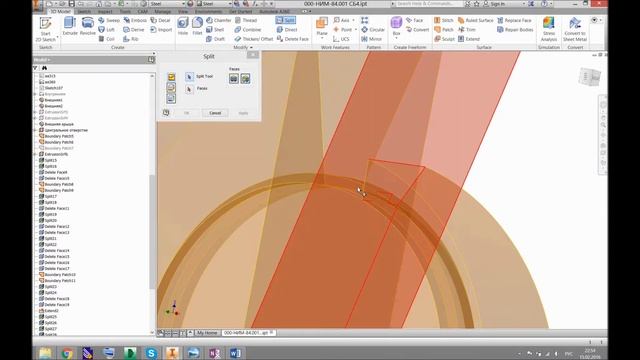Expand the ExtrusionSrf6 tree node
The height and width of the screenshot is (360, 640).
click(36, 154)
